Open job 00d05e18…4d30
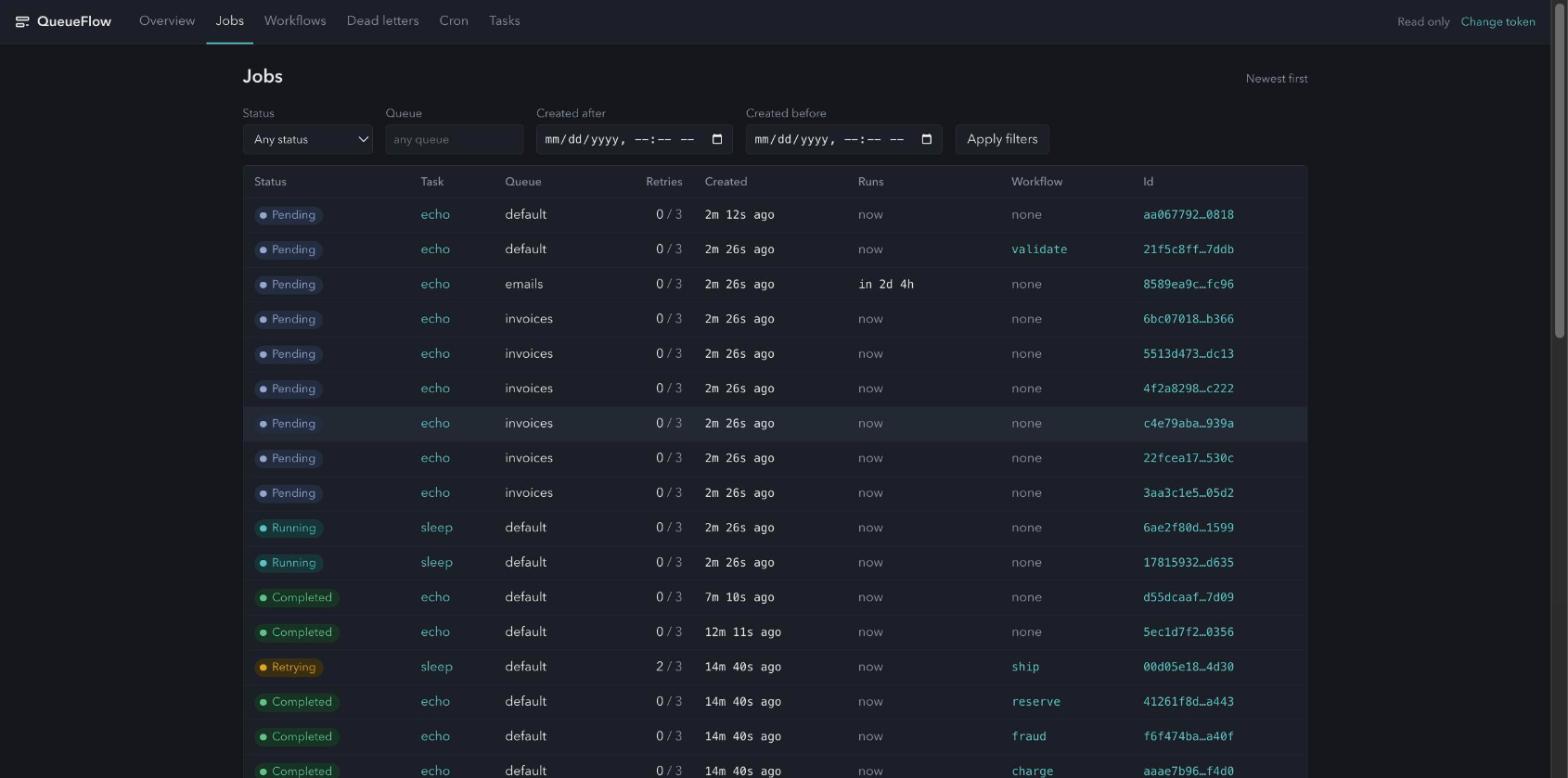Image resolution: width=1568 pixels, height=778 pixels. [x=1188, y=667]
